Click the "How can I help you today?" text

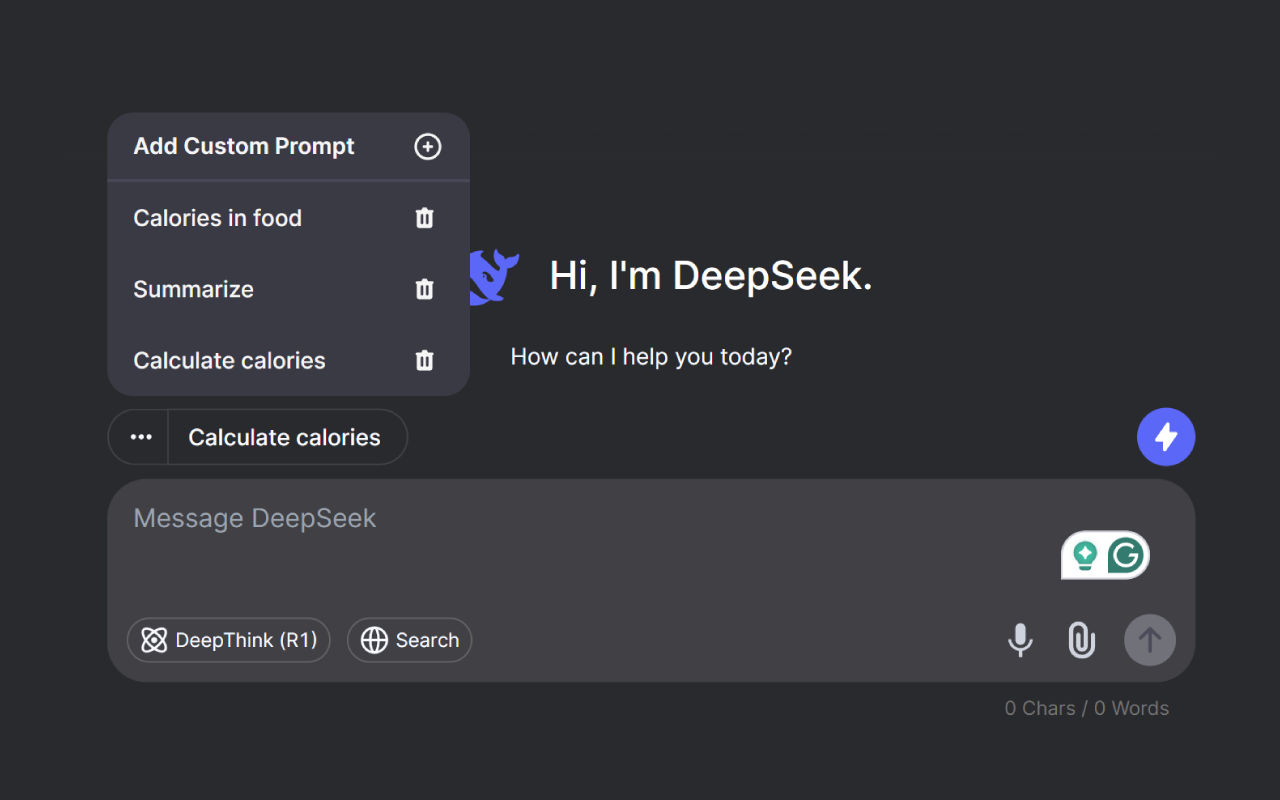click(x=651, y=357)
